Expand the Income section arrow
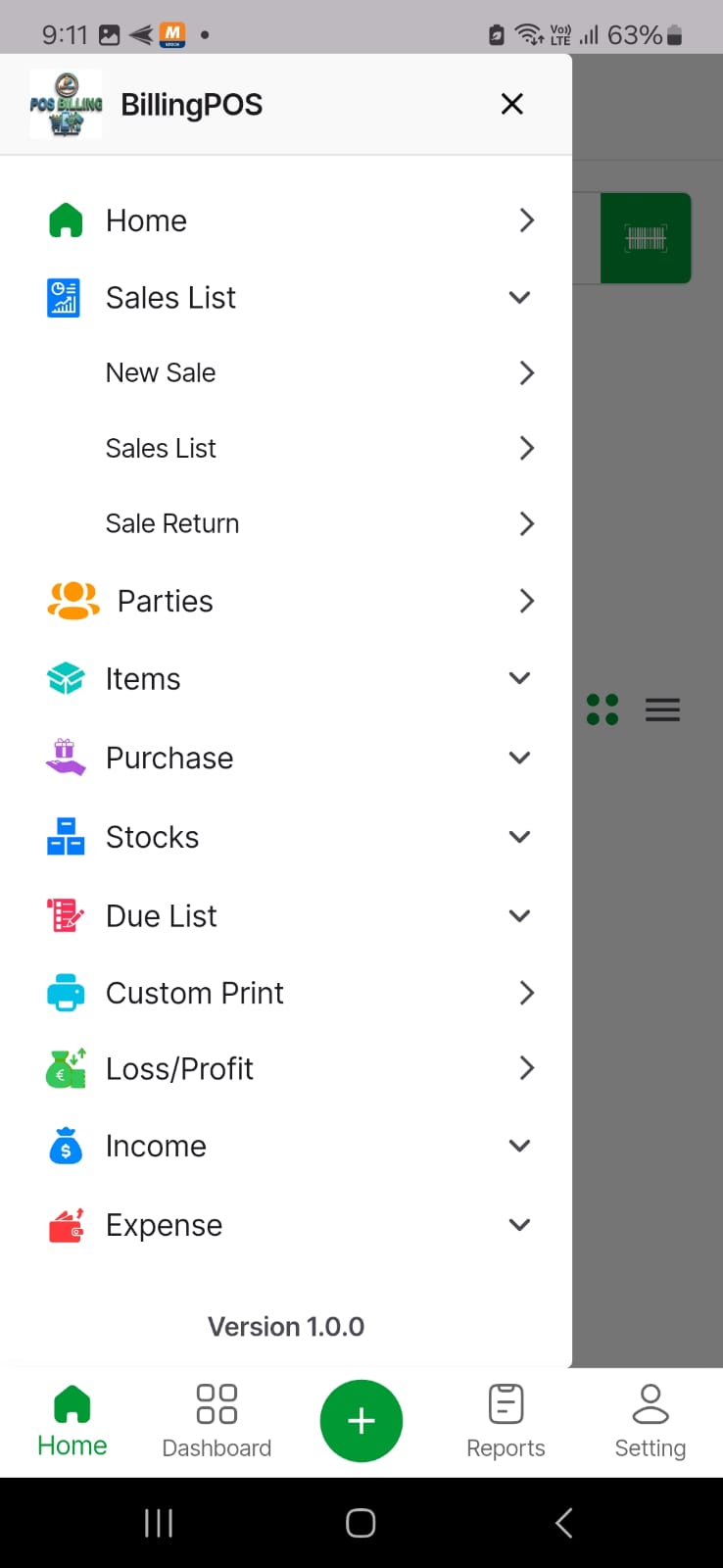Viewport: 723px width, 1568px height. coord(520,1146)
